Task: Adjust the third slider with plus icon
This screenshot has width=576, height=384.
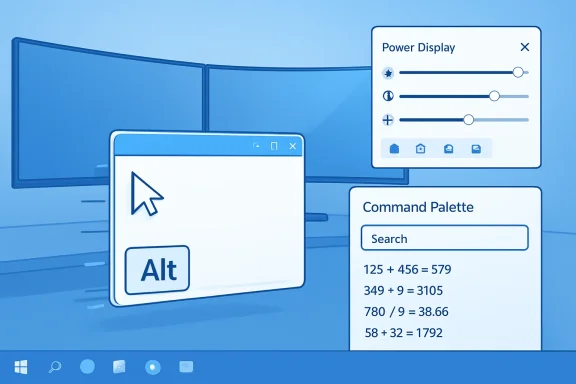Action: [x=468, y=120]
